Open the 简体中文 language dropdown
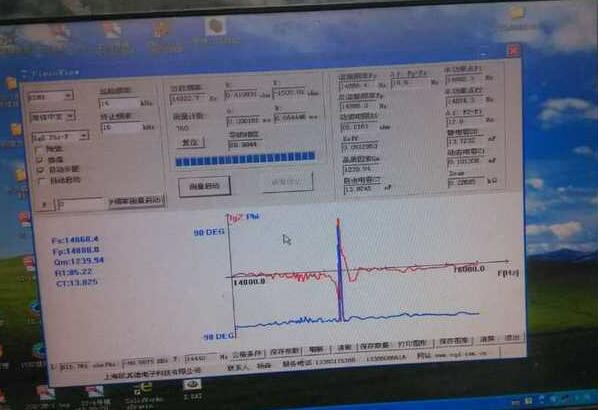The image size is (598, 410). coord(52,116)
